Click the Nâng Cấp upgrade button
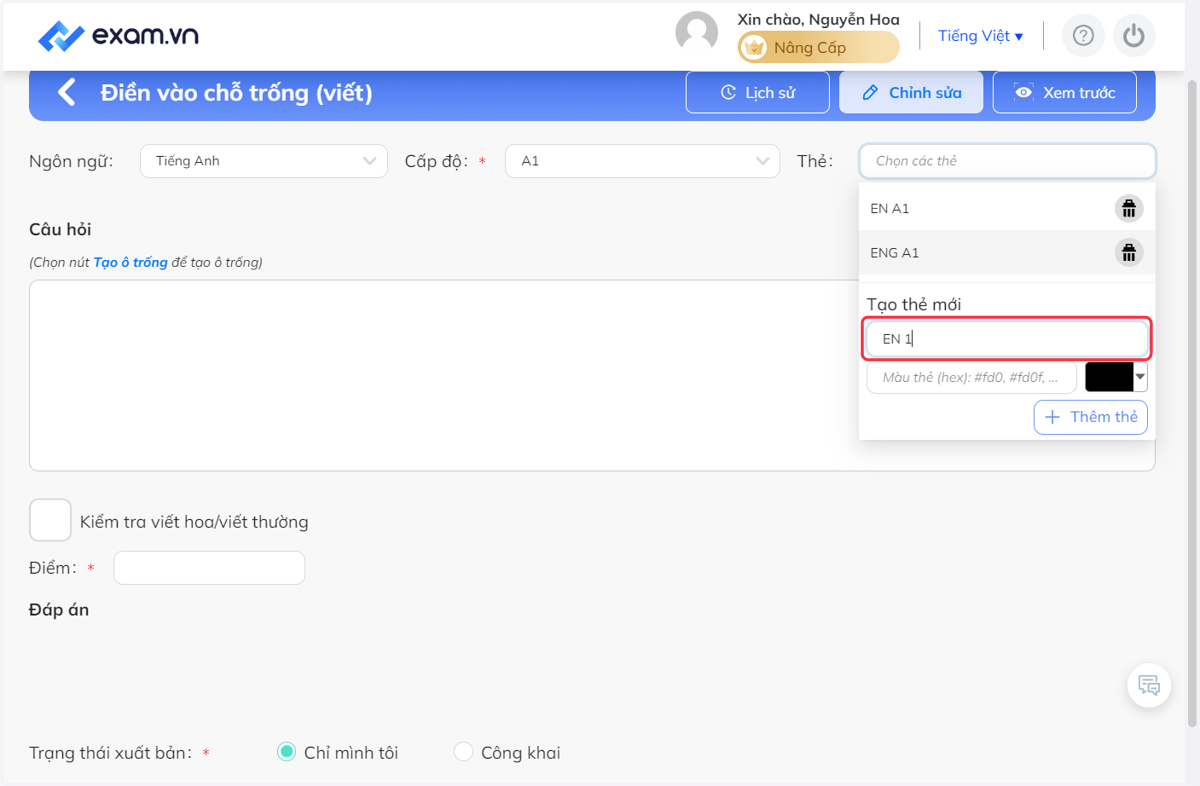The width and height of the screenshot is (1200, 786). coord(819,47)
